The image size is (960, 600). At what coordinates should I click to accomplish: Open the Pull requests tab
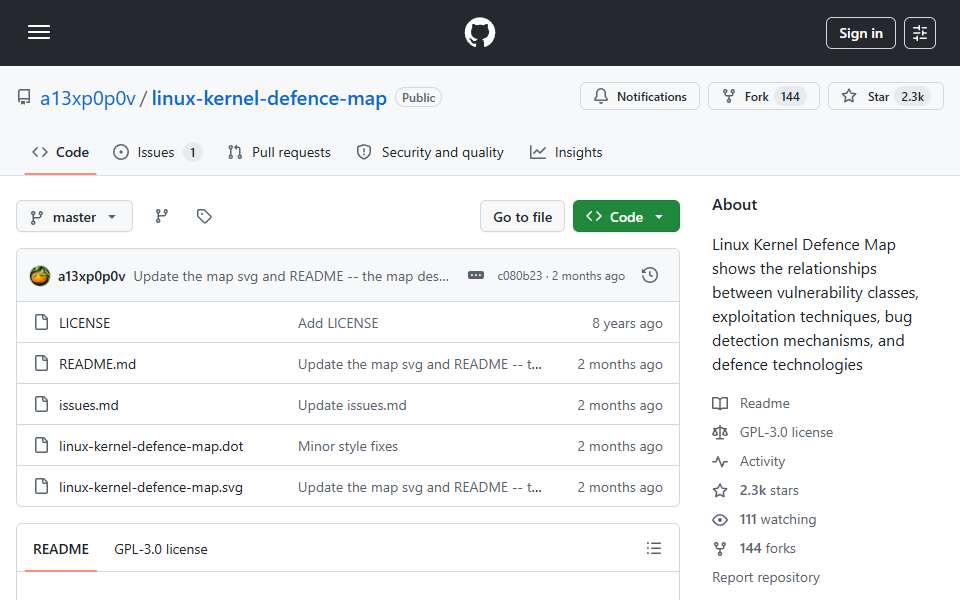coord(279,152)
